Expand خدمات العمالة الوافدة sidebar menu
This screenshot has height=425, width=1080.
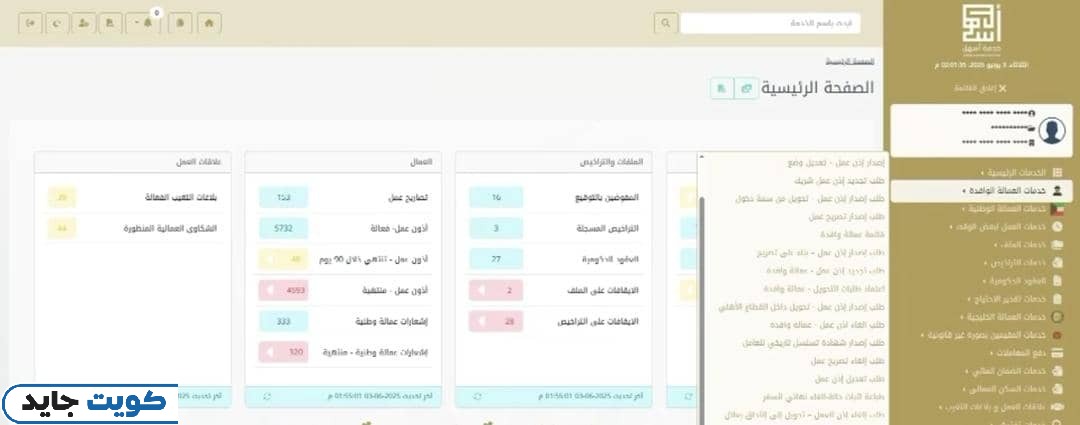click(1000, 190)
